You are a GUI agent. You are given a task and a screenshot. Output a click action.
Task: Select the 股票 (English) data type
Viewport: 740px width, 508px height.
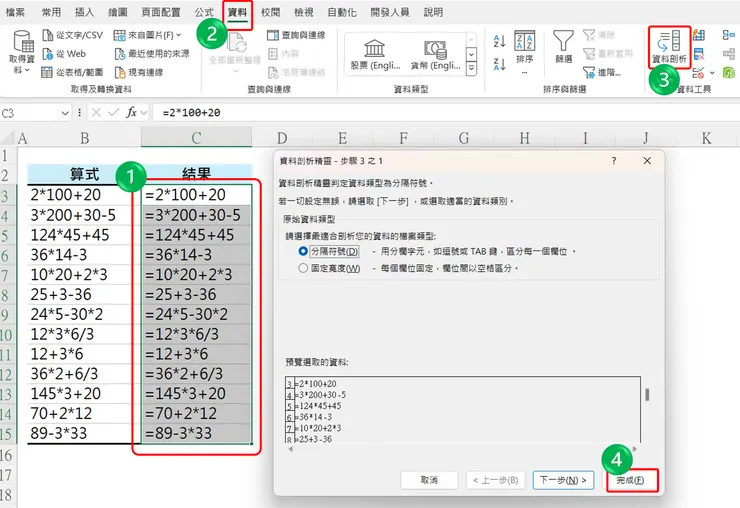pos(375,55)
